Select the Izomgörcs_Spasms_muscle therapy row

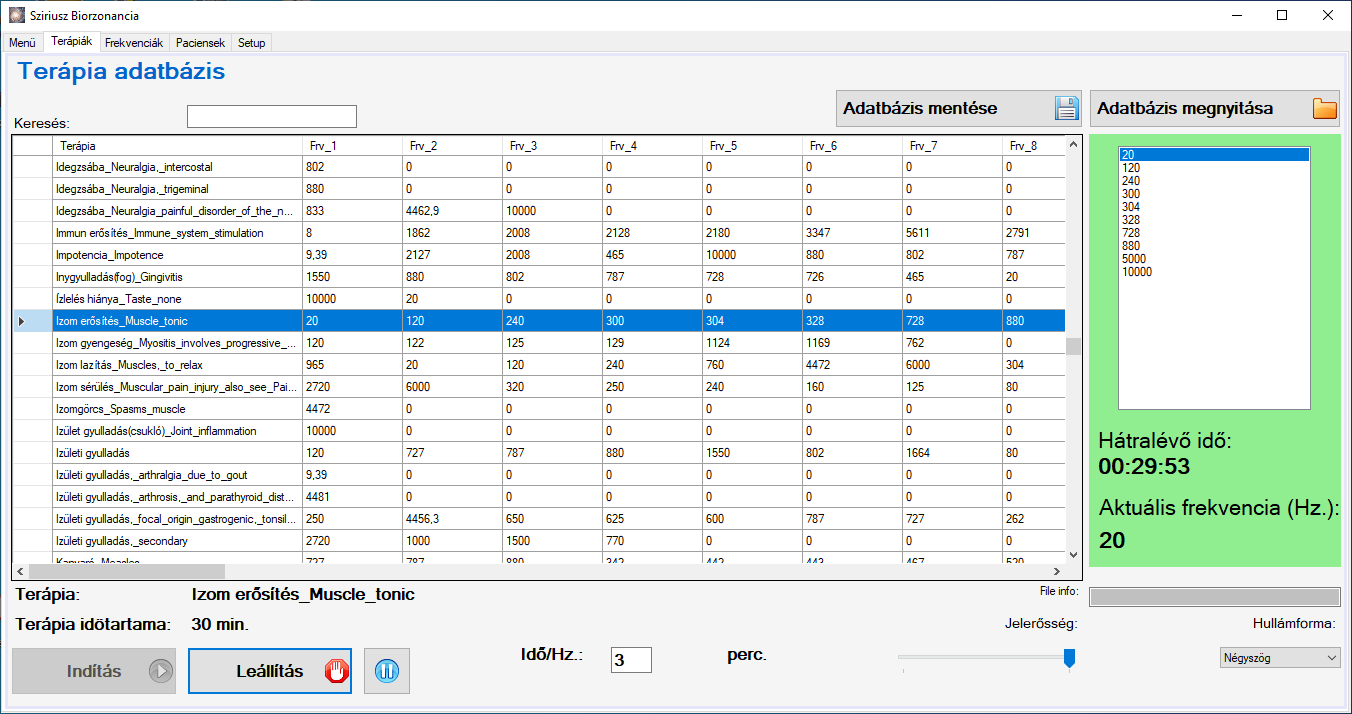pyautogui.click(x=176, y=409)
